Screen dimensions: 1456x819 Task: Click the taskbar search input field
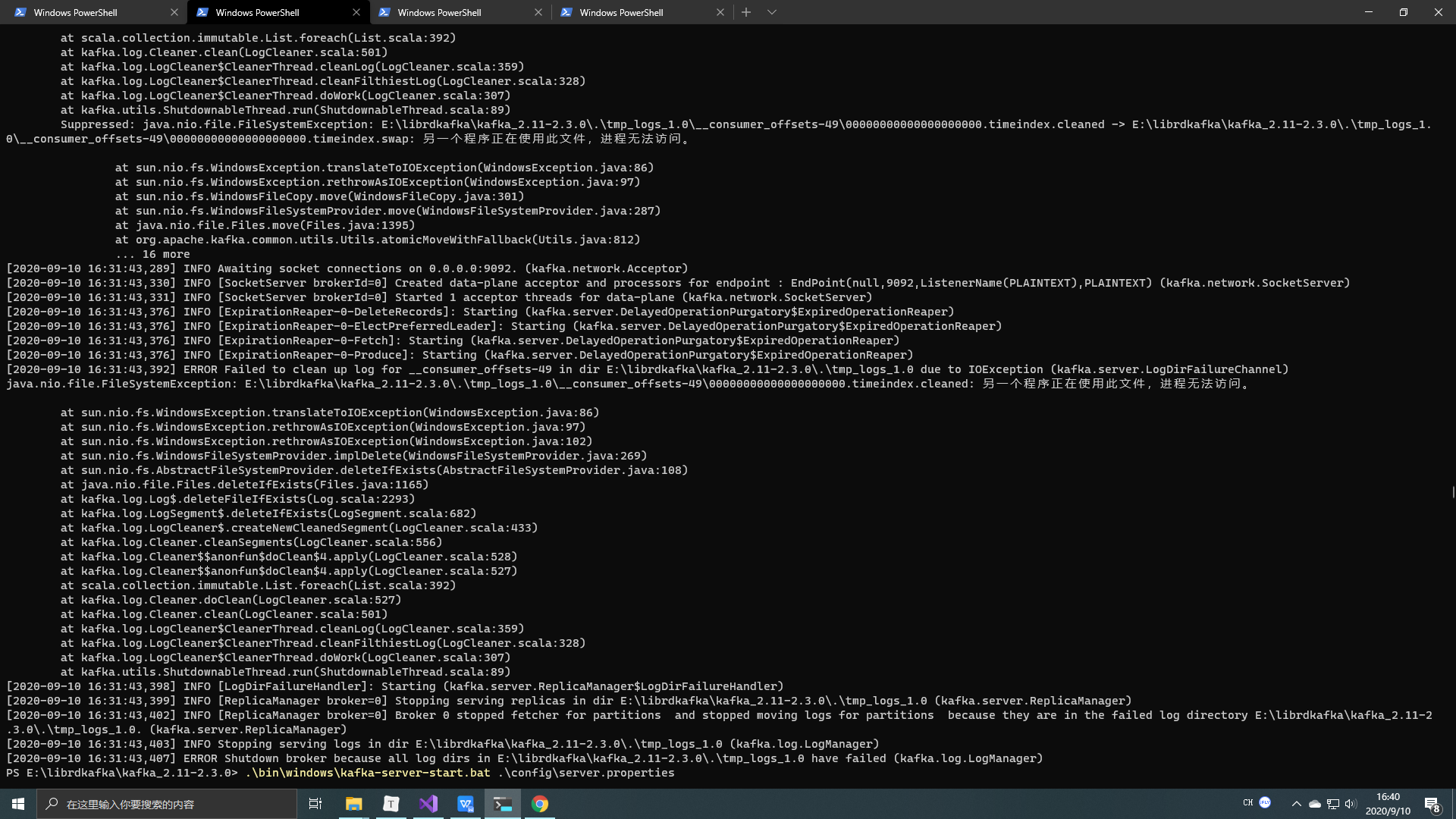point(167,803)
